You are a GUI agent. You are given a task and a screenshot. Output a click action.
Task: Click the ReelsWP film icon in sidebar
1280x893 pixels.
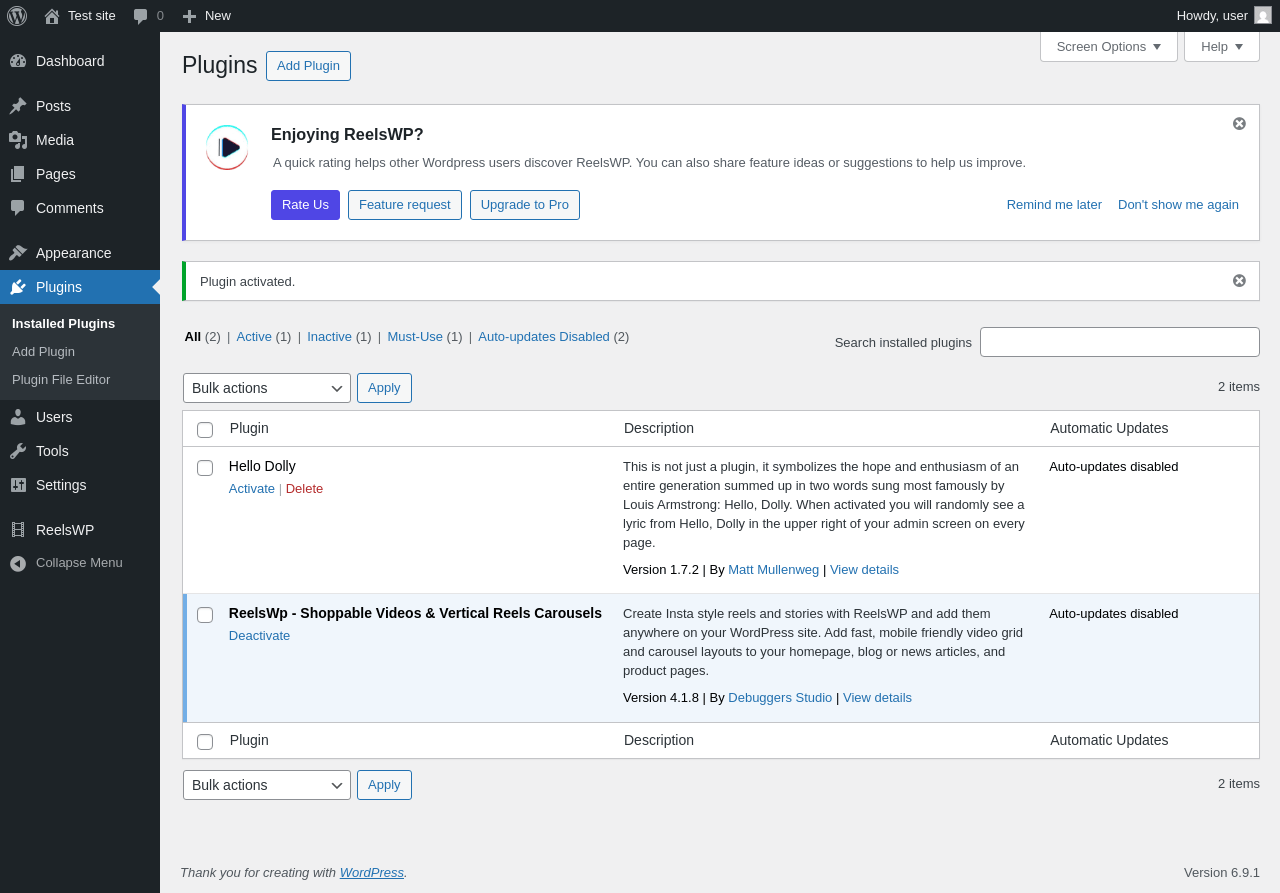tap(18, 530)
